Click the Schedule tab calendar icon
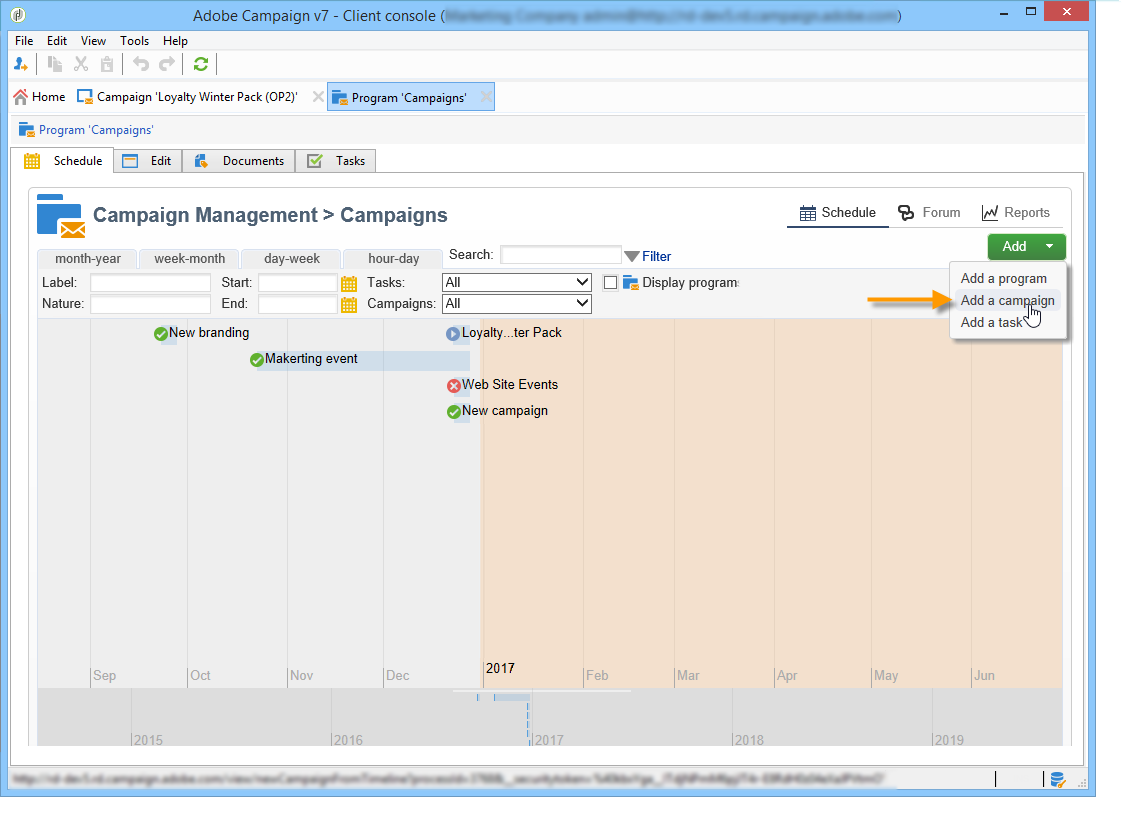 [32, 161]
